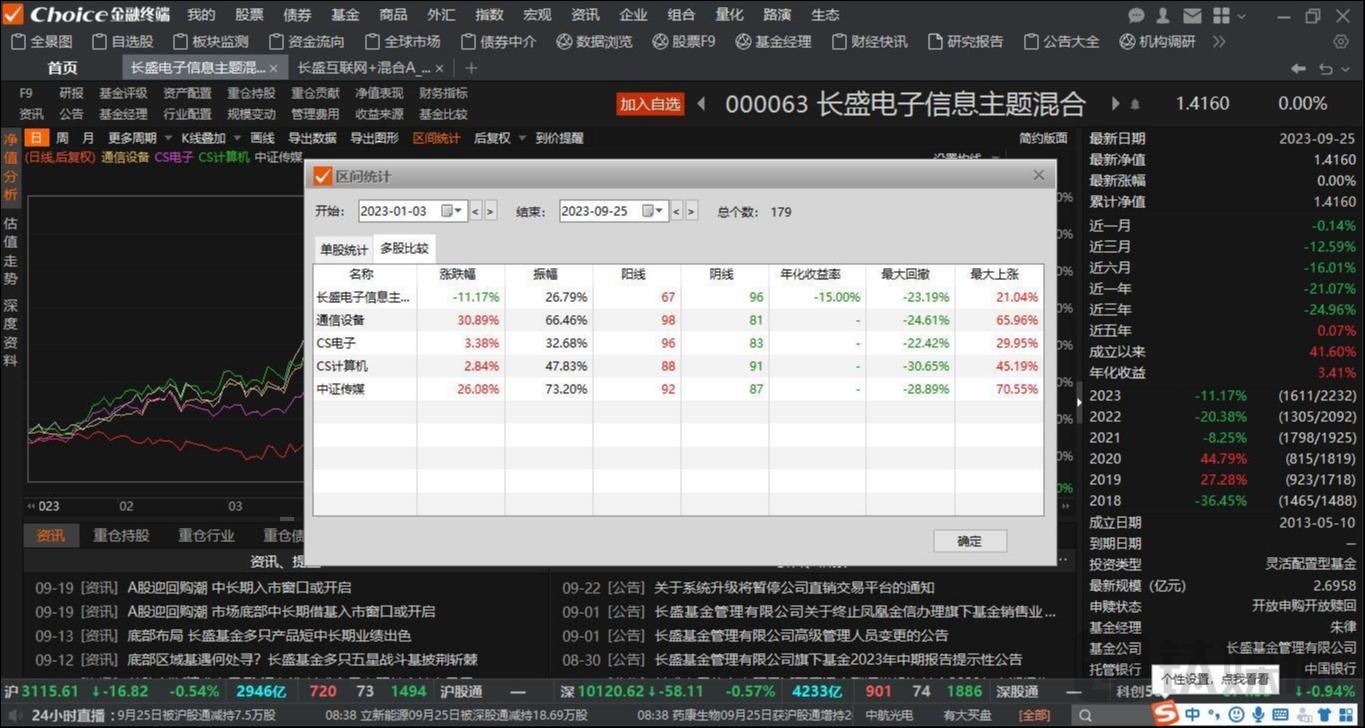
Task: Open 股票F9 deep data
Action: tap(684, 41)
